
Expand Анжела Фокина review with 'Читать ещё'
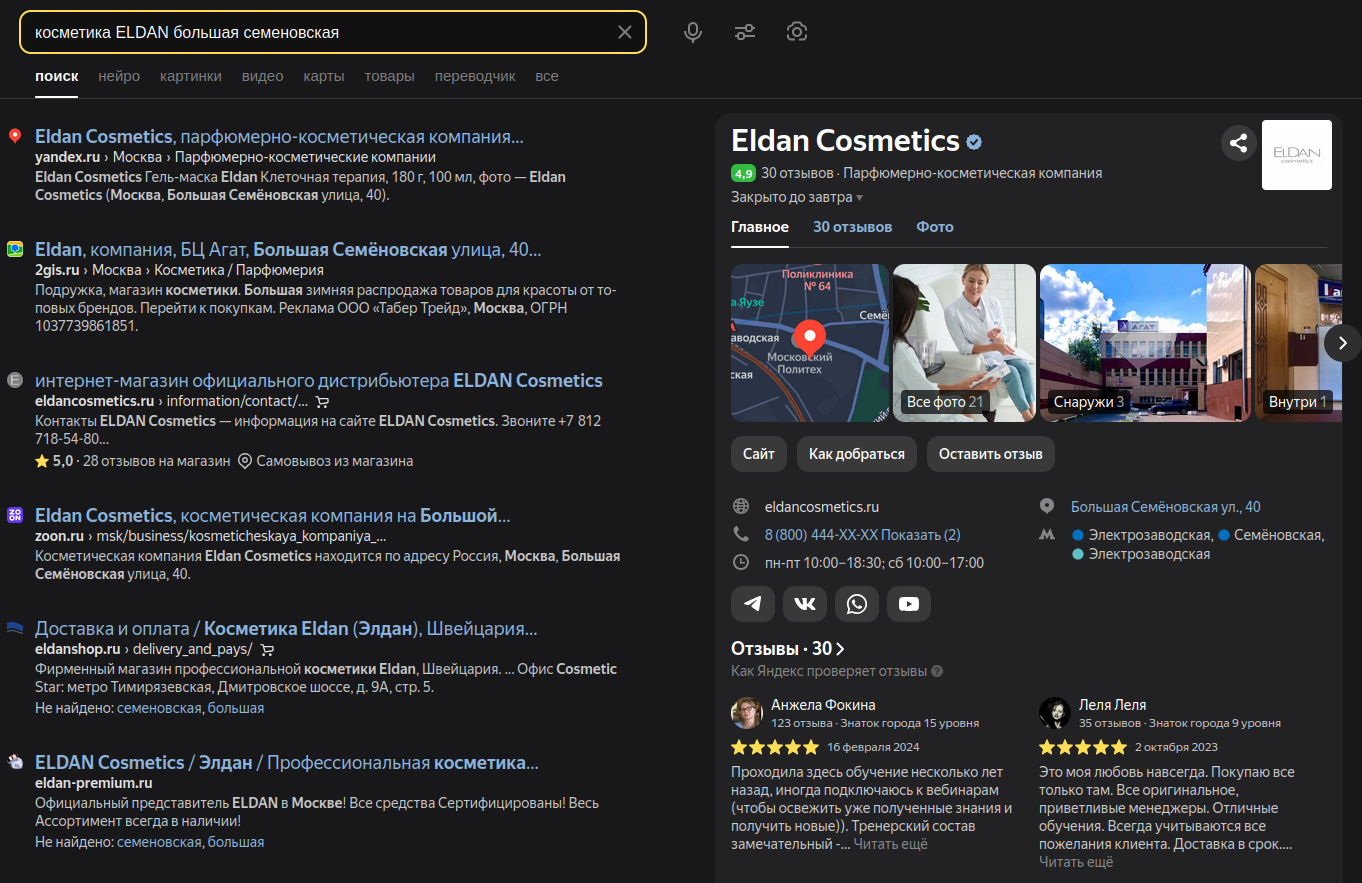coord(890,844)
